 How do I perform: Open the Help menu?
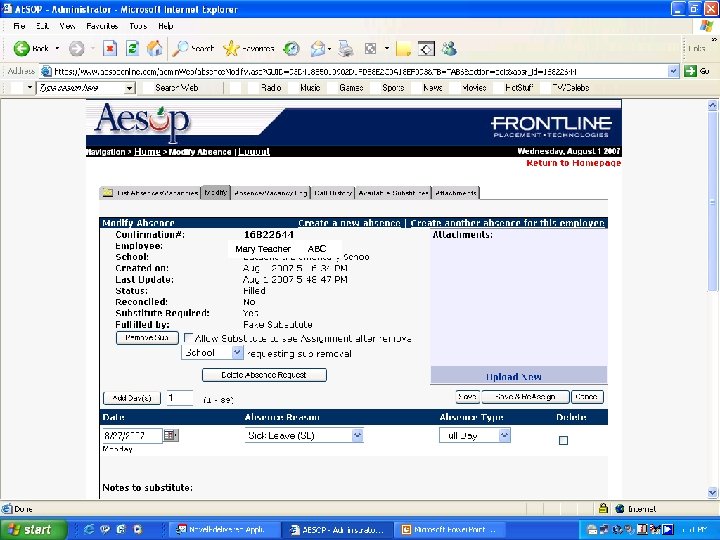pyautogui.click(x=166, y=26)
